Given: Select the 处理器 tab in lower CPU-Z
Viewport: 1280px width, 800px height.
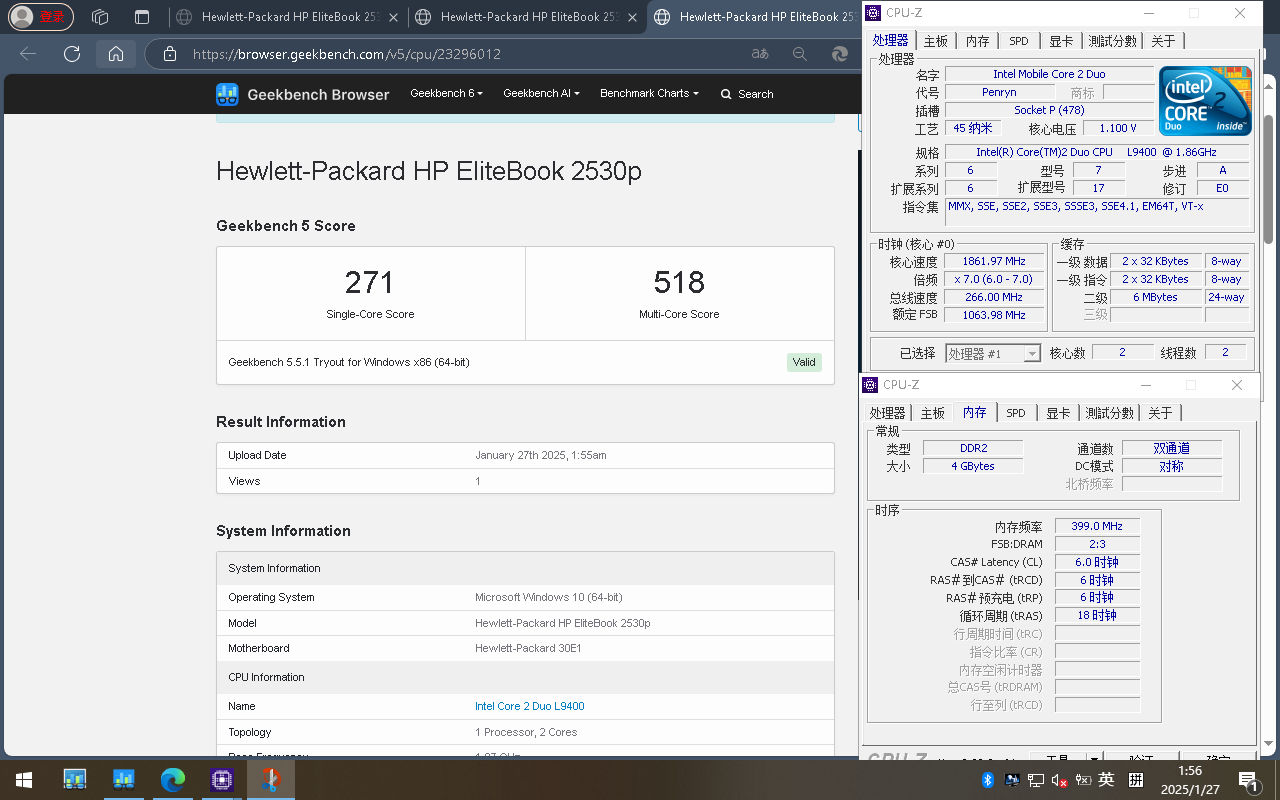Looking at the screenshot, I should click(x=887, y=413).
